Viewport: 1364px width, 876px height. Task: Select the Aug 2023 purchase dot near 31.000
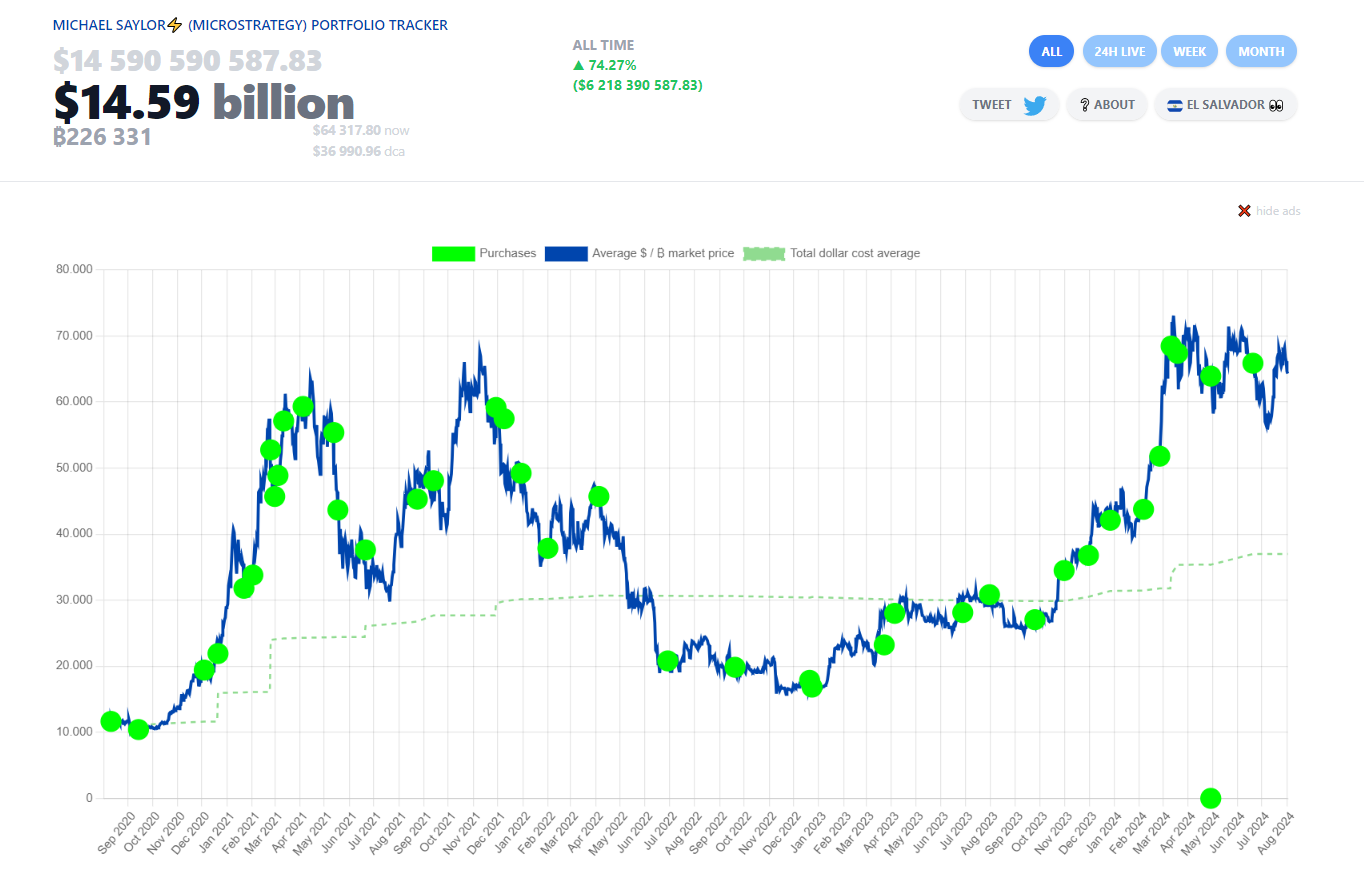point(989,594)
